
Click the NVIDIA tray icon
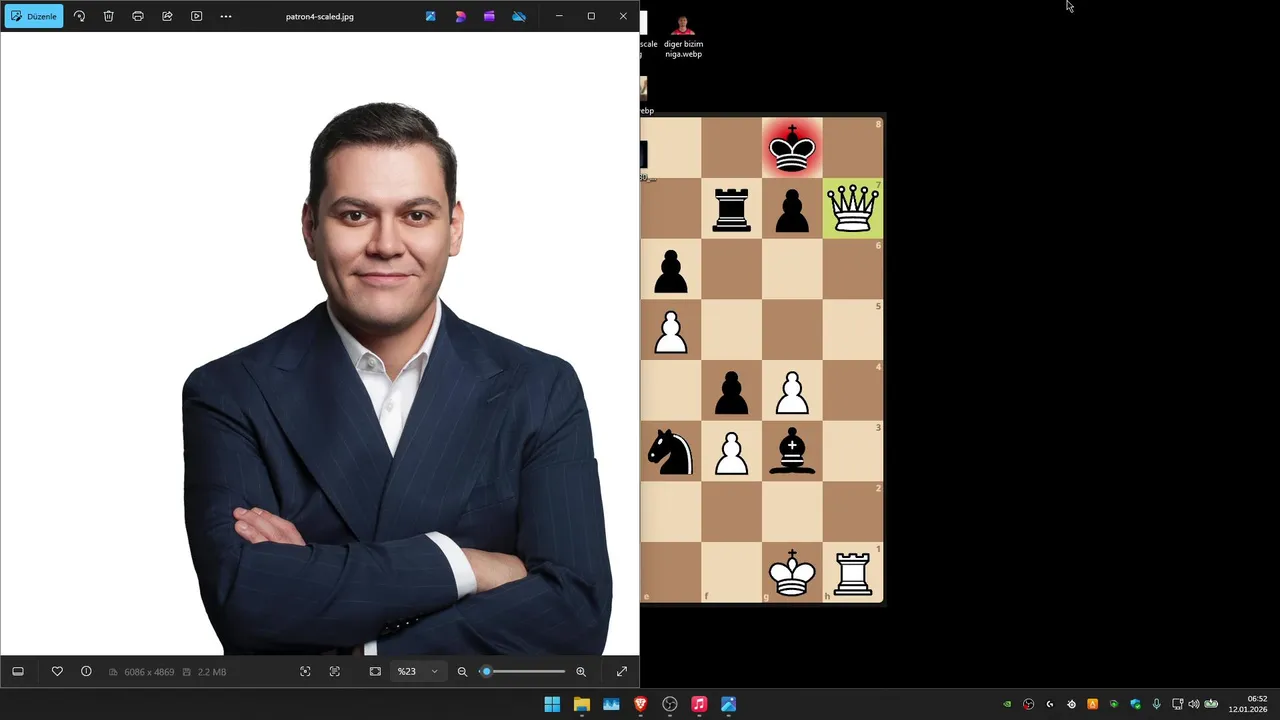click(1007, 704)
